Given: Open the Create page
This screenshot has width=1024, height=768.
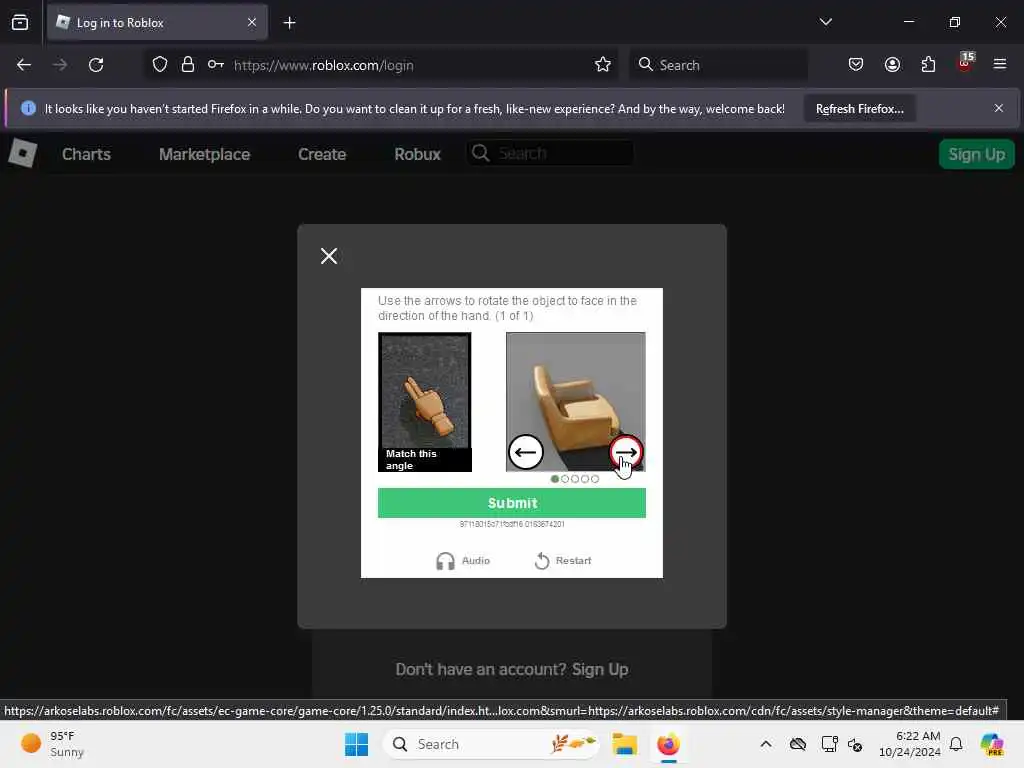Looking at the screenshot, I should 322,154.
